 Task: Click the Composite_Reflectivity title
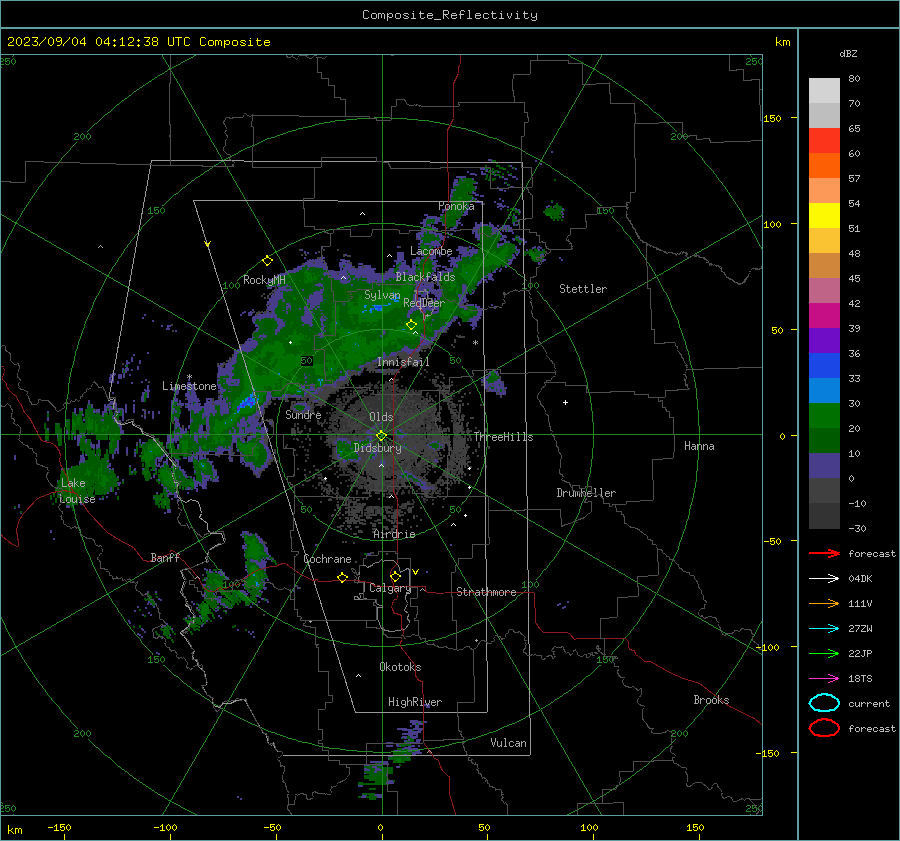coord(449,15)
